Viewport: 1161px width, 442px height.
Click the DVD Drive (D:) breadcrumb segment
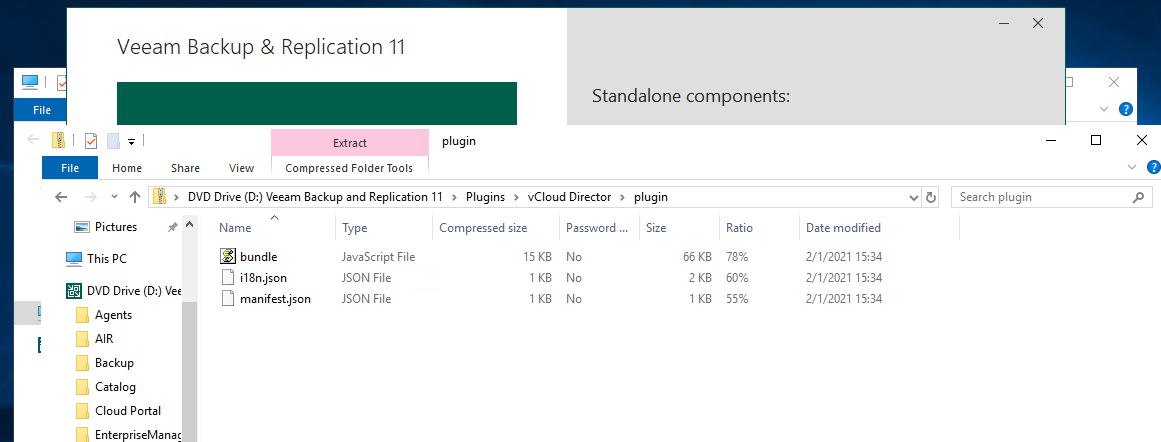(x=314, y=198)
